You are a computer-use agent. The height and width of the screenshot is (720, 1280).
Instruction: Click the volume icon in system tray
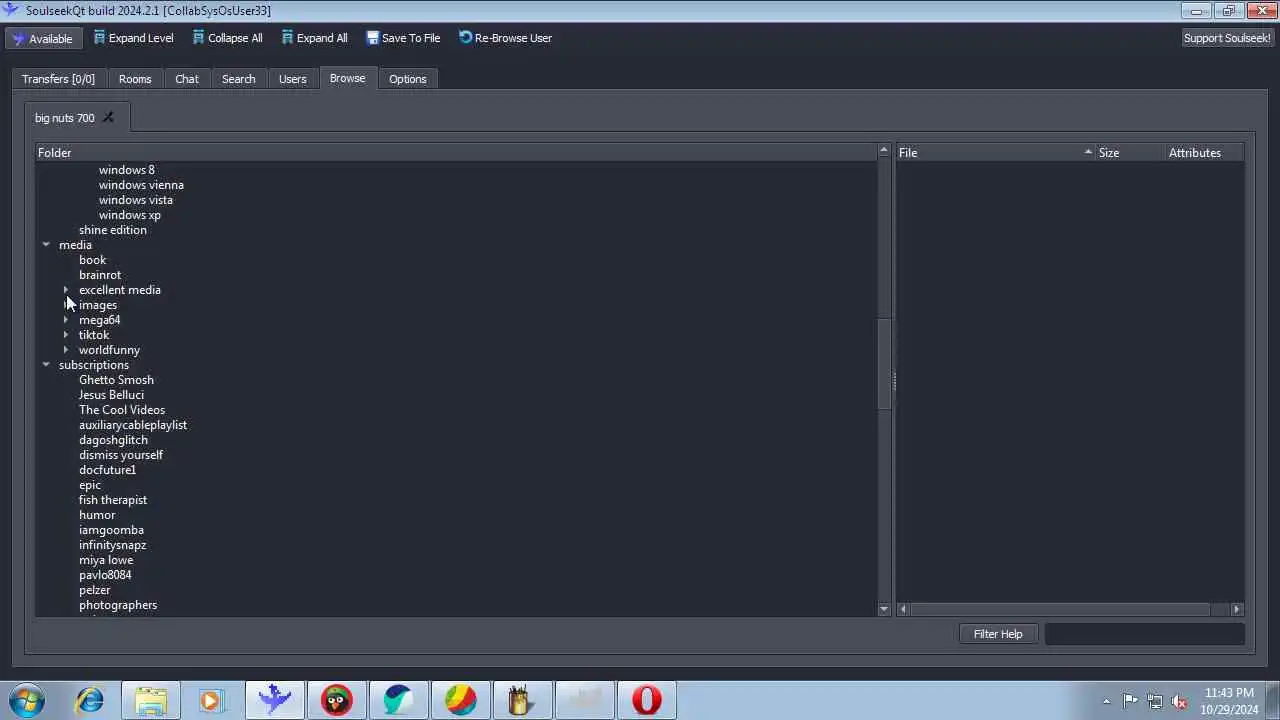(1179, 701)
